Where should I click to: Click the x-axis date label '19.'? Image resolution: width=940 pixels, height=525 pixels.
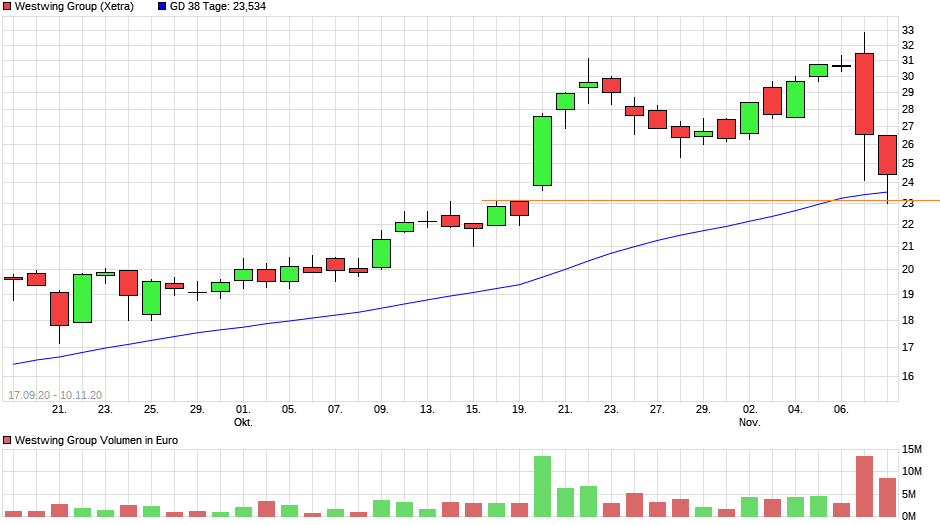tap(519, 409)
